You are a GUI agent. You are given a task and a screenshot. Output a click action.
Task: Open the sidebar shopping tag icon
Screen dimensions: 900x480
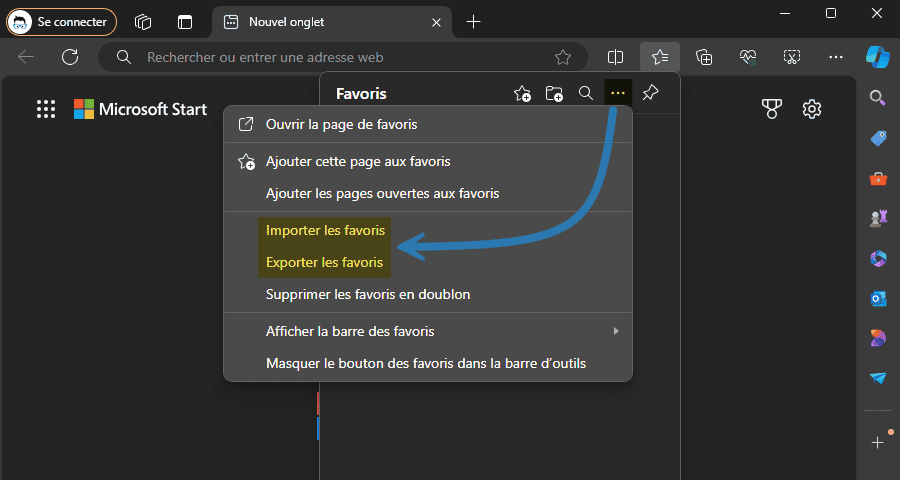pyautogui.click(x=878, y=138)
